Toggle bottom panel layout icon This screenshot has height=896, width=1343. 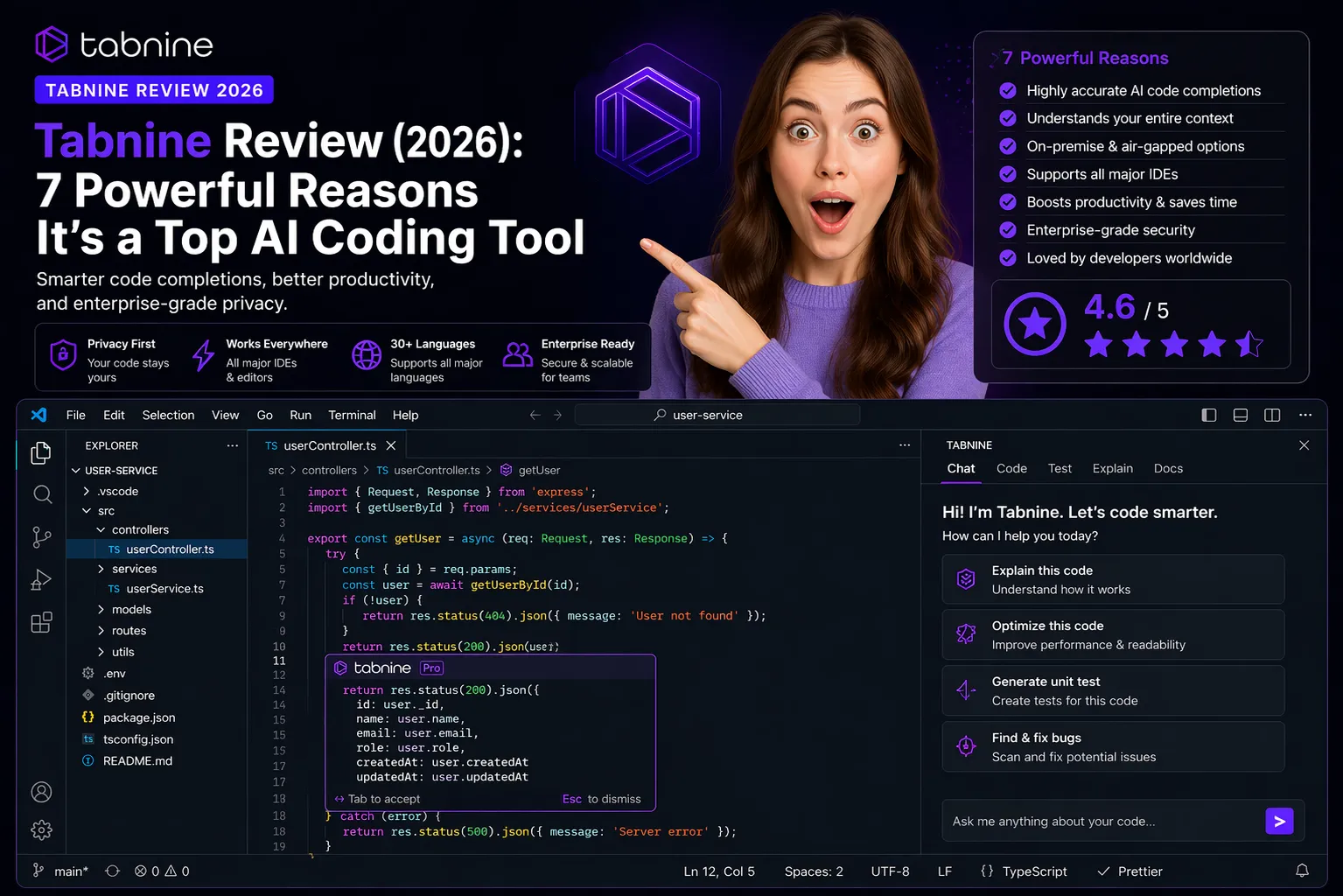tap(1241, 415)
